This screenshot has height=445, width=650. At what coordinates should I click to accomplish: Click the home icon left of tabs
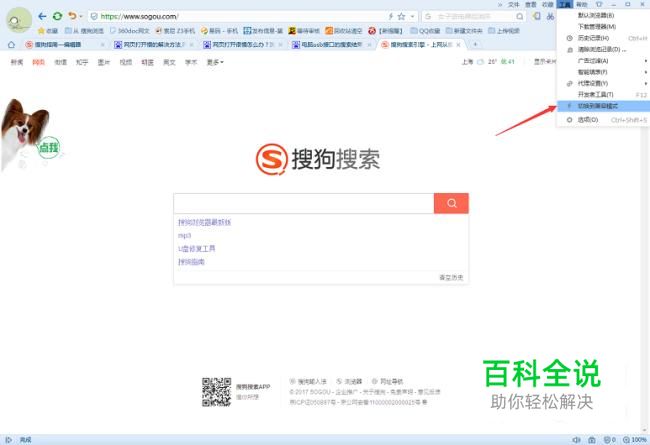tap(11, 45)
